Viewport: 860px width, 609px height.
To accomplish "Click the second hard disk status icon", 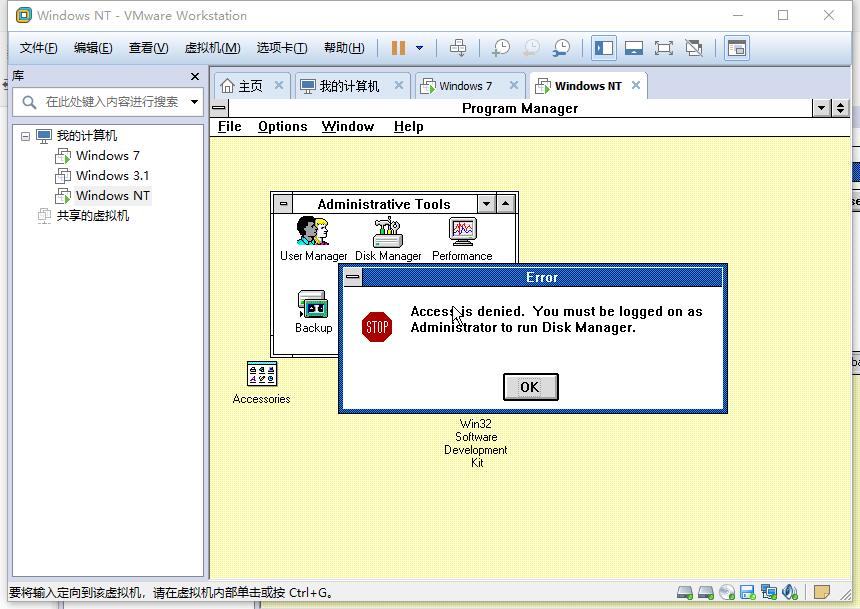I will click(x=705, y=593).
